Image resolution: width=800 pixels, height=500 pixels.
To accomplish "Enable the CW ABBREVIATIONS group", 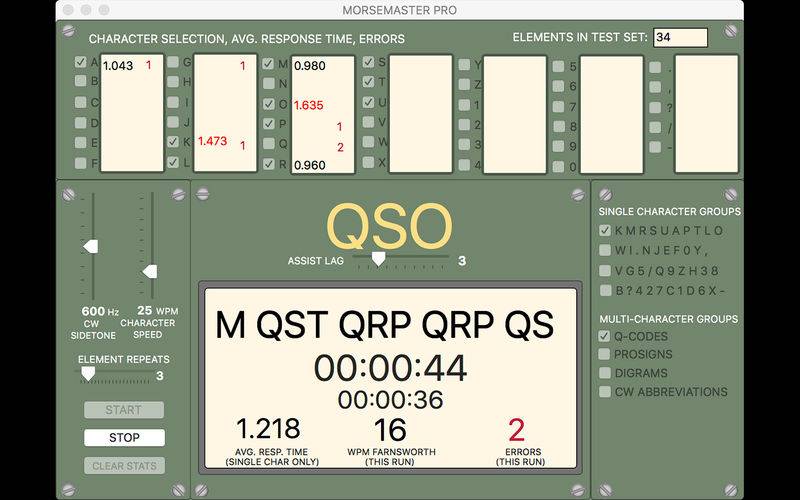I will coord(605,392).
